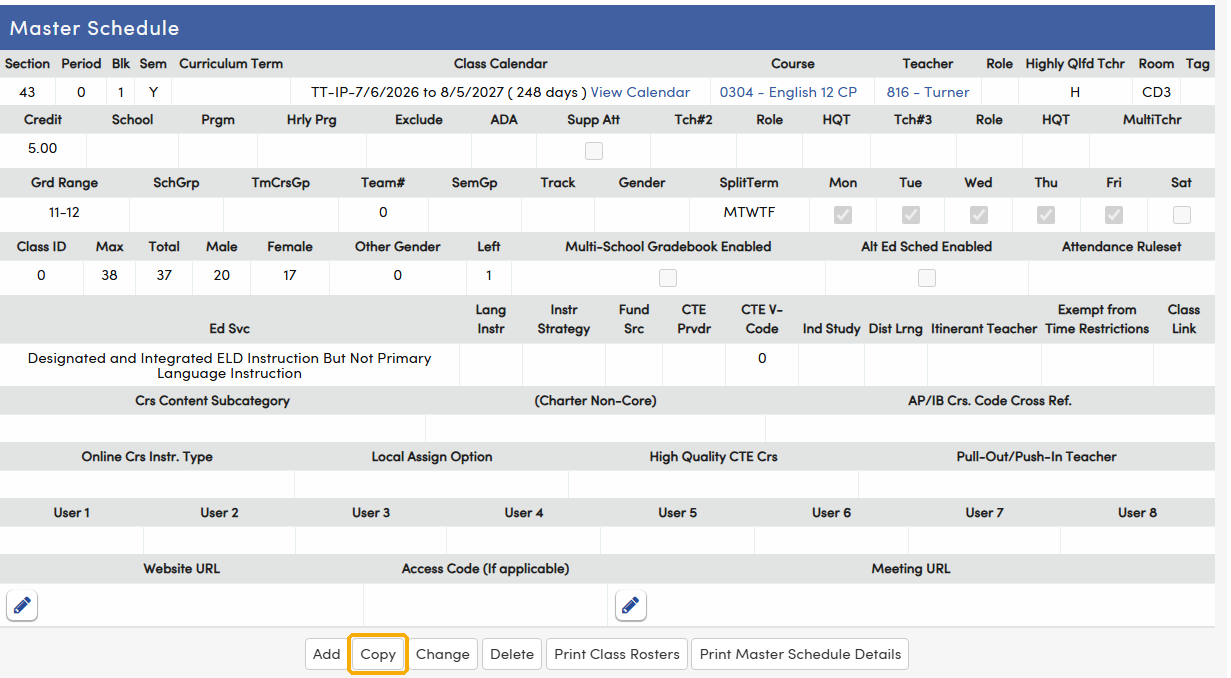Select the Highly Qlfd Tchr value H
Screen dimensions: 1231x678
[1075, 92]
